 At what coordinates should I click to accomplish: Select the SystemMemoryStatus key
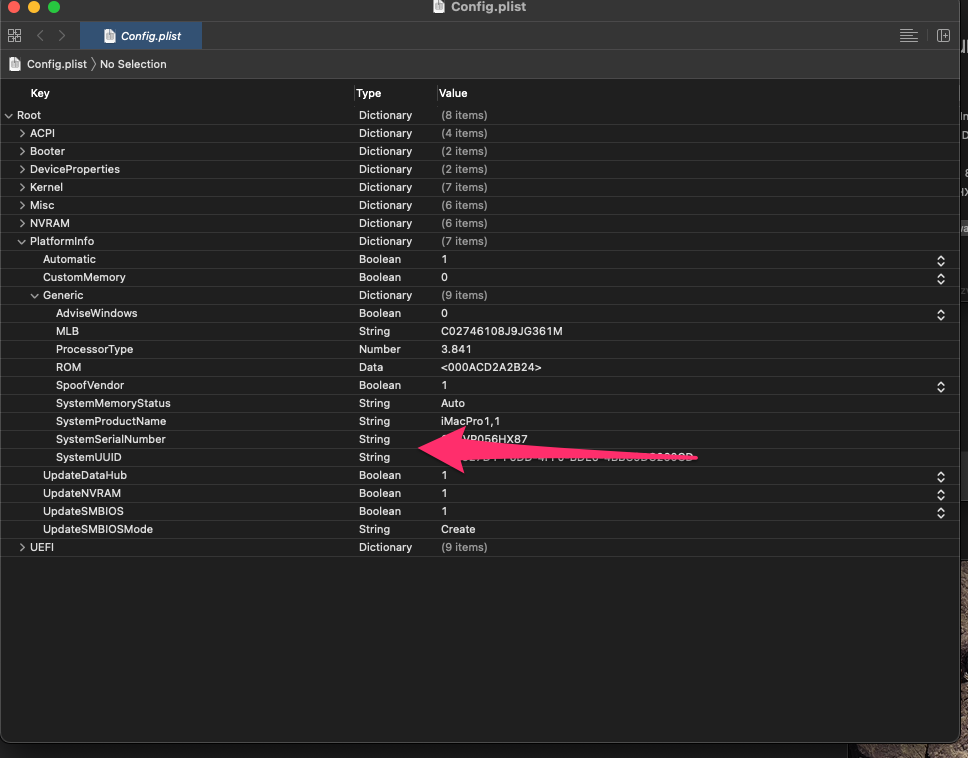coord(113,403)
